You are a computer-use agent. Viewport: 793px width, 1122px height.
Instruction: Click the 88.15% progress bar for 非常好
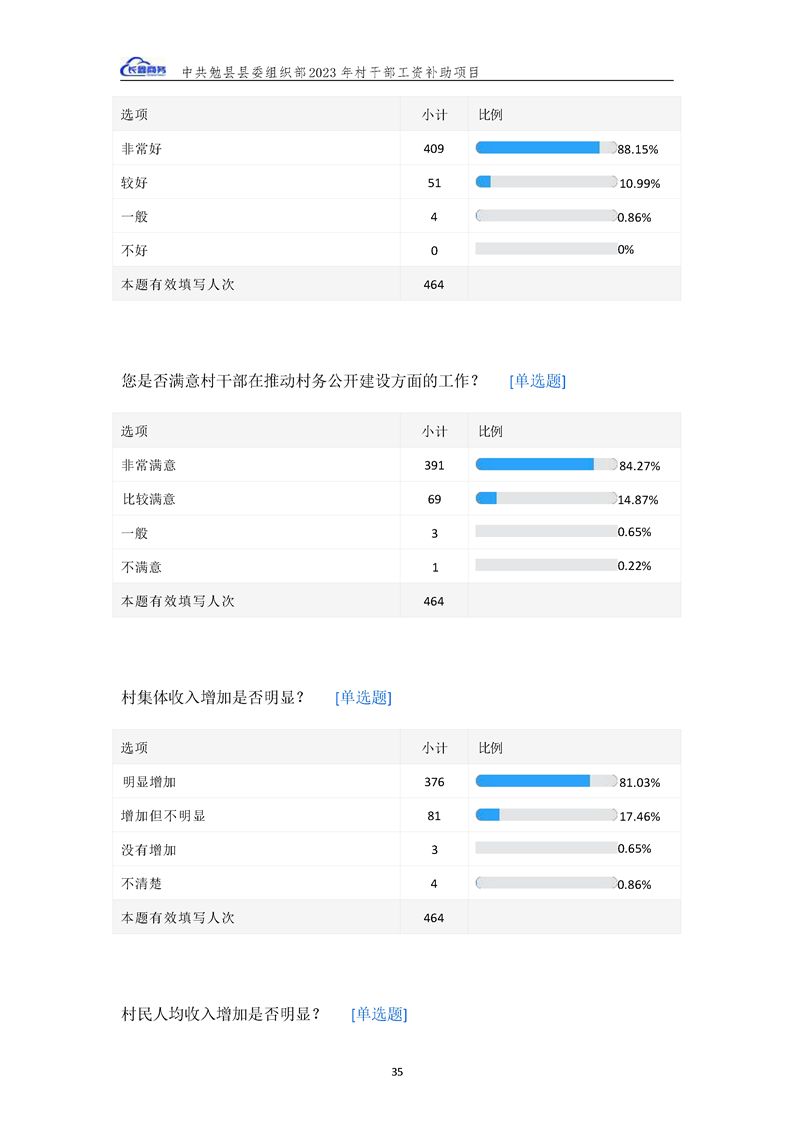(x=545, y=148)
